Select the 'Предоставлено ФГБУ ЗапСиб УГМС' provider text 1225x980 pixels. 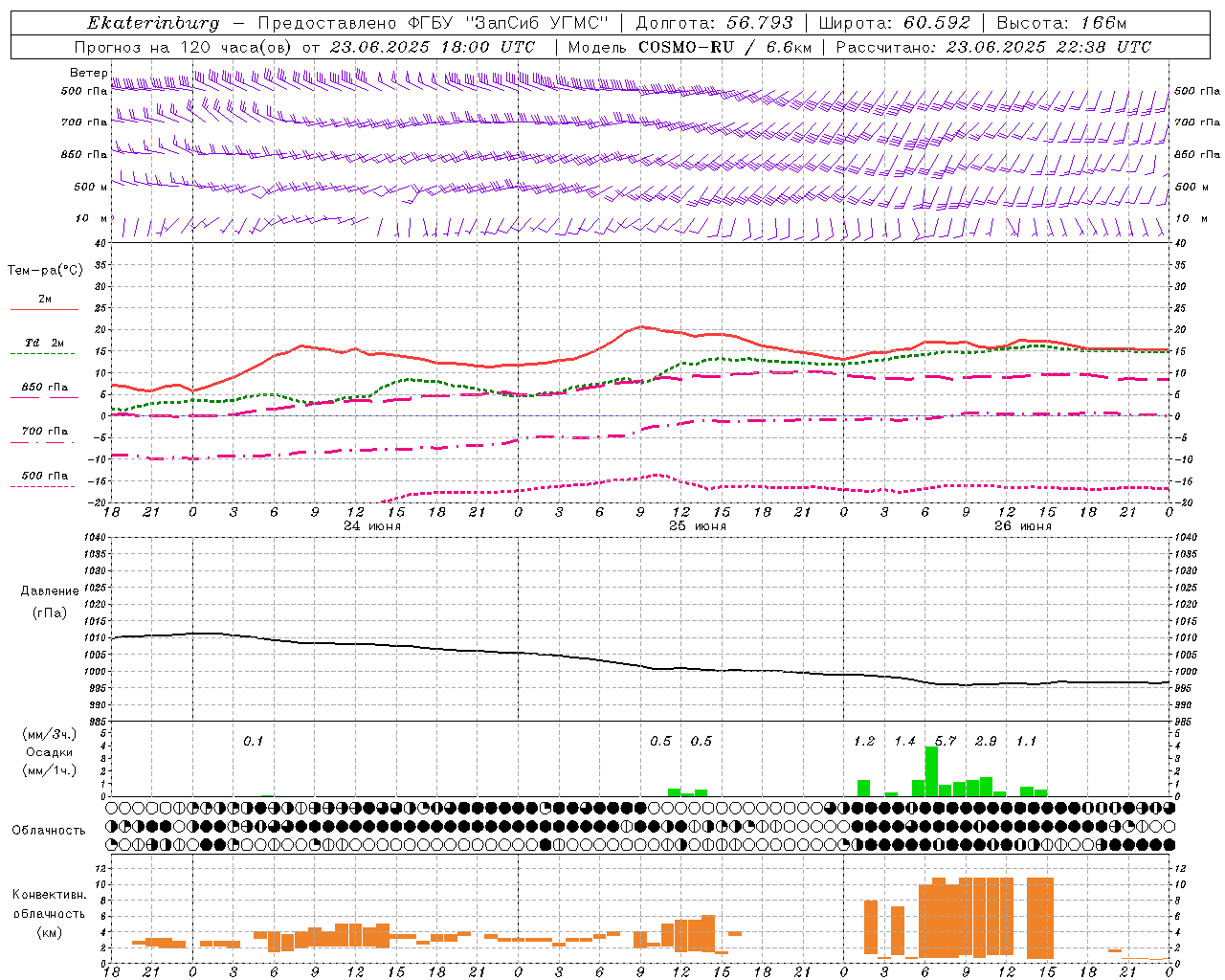click(434, 23)
